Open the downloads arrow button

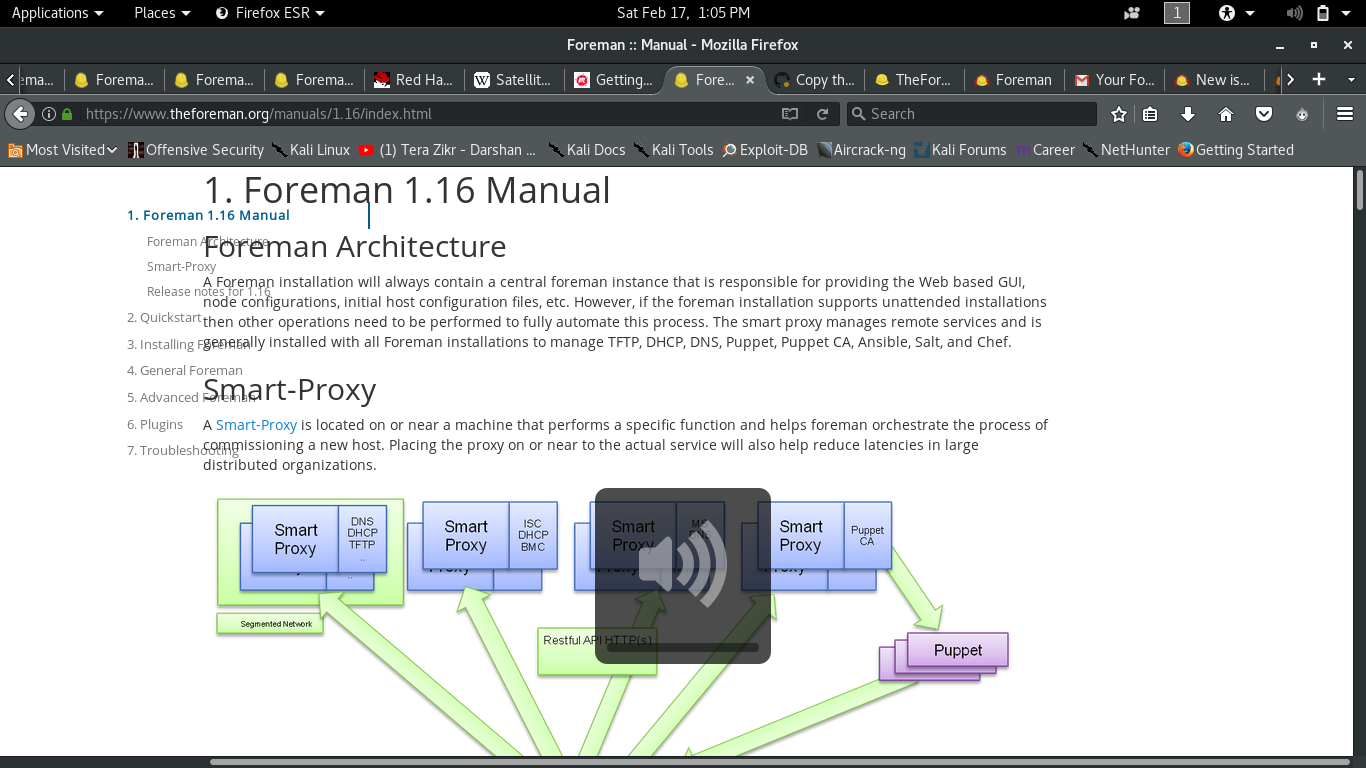pyautogui.click(x=1188, y=114)
